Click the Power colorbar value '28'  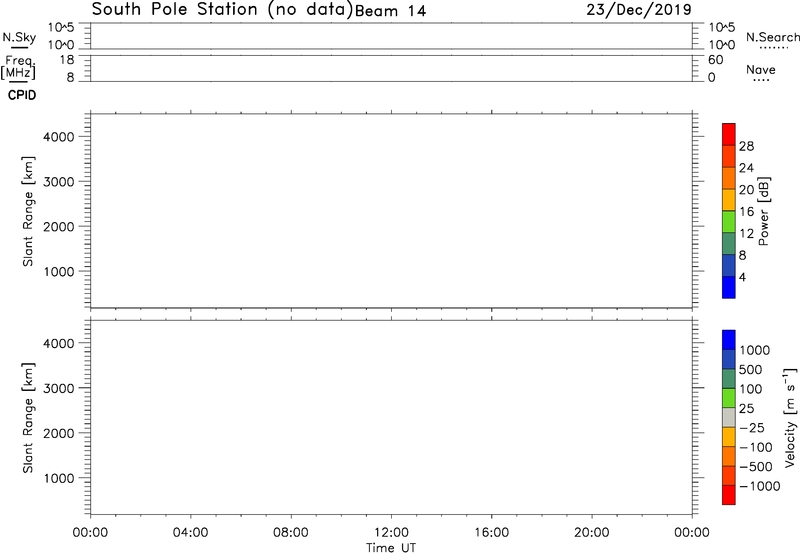click(746, 146)
